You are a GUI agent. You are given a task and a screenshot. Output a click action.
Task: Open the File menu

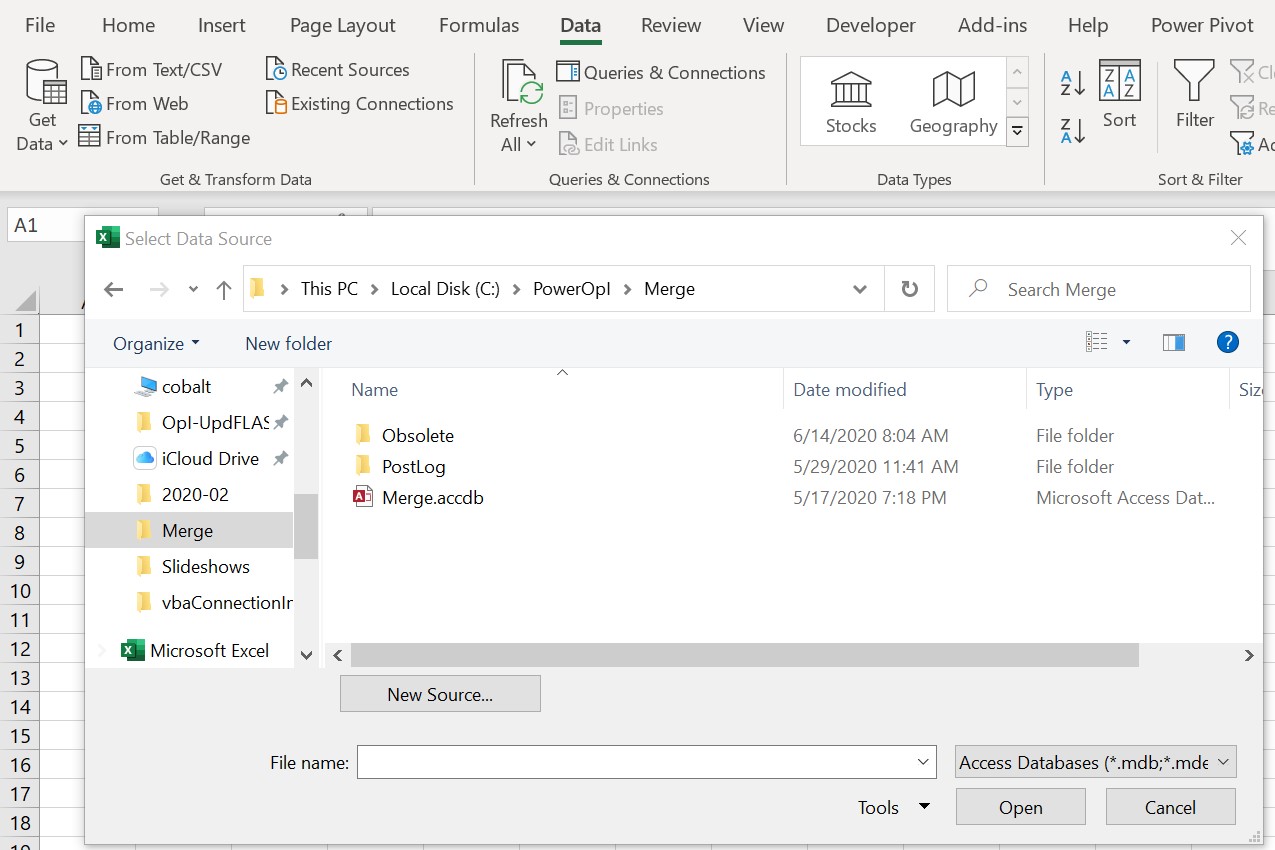tap(40, 25)
